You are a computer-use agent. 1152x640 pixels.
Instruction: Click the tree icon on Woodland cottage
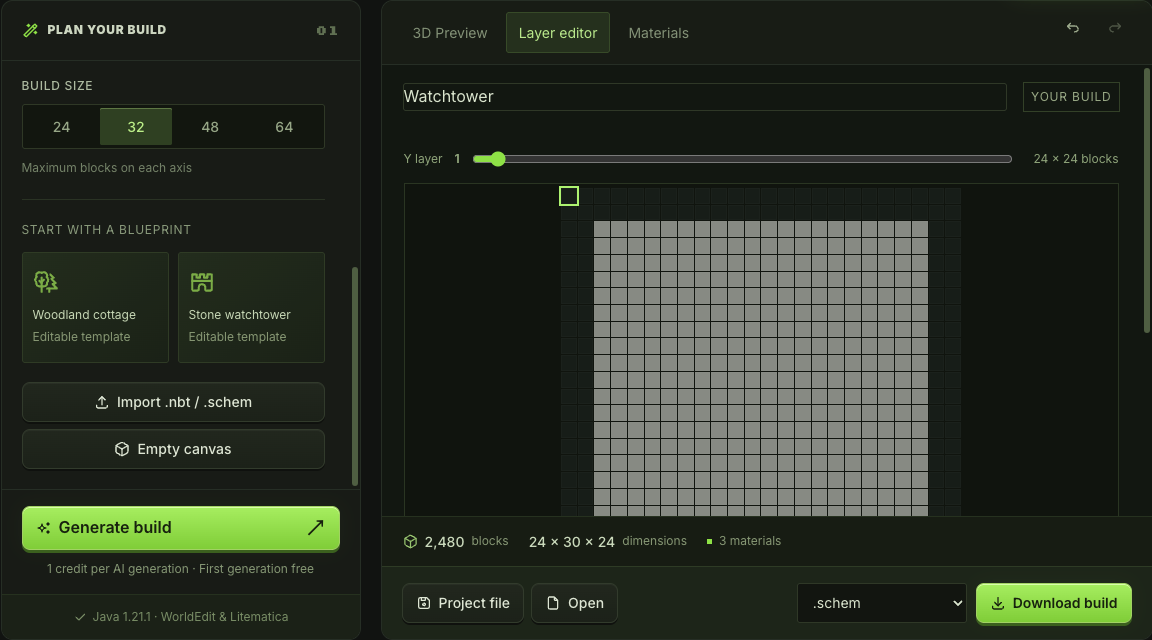[46, 281]
